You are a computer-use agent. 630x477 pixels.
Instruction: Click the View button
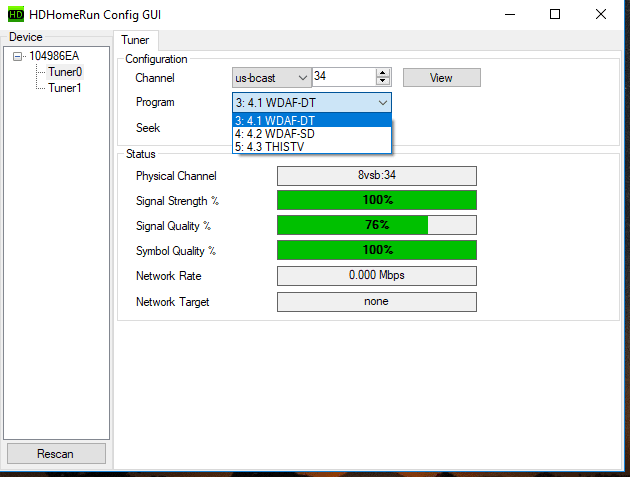[442, 78]
